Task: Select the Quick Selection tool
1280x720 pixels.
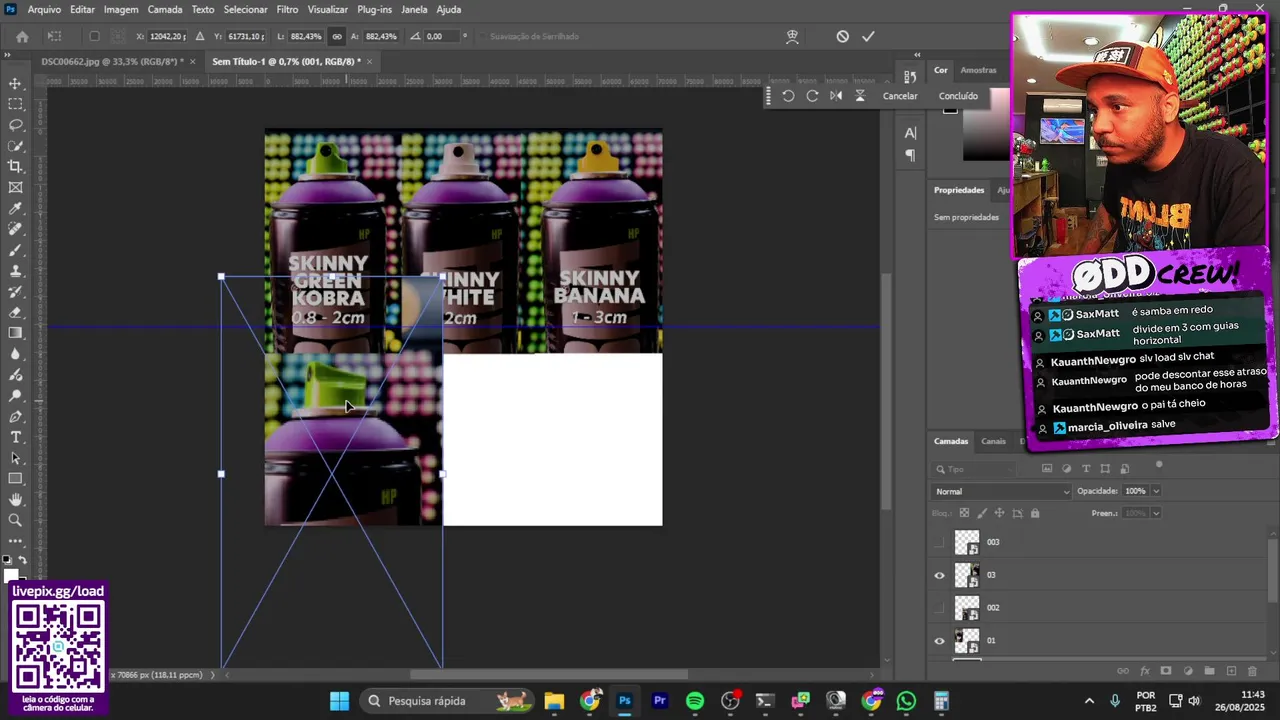Action: point(15,146)
